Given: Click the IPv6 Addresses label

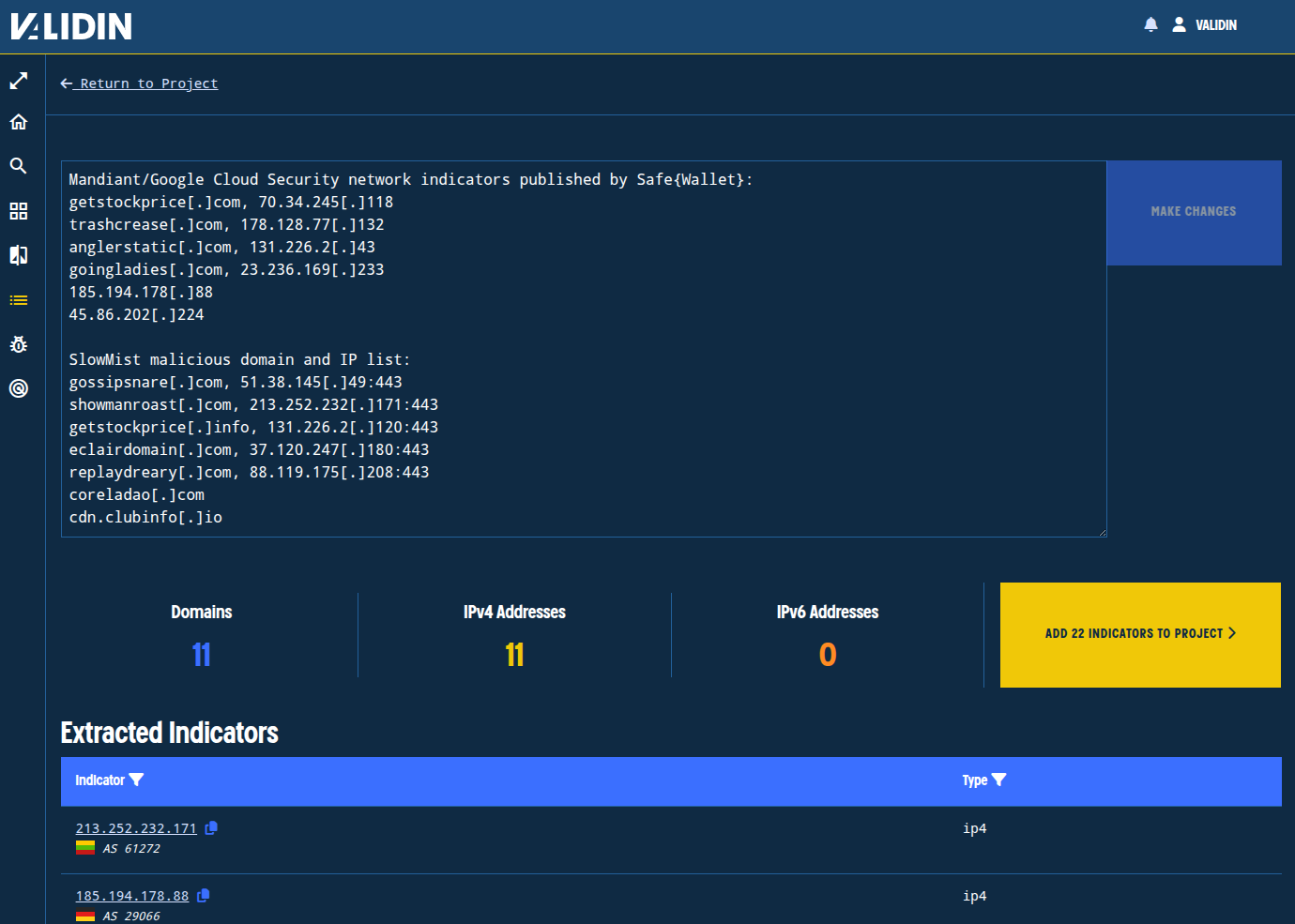Looking at the screenshot, I should pyautogui.click(x=828, y=613).
